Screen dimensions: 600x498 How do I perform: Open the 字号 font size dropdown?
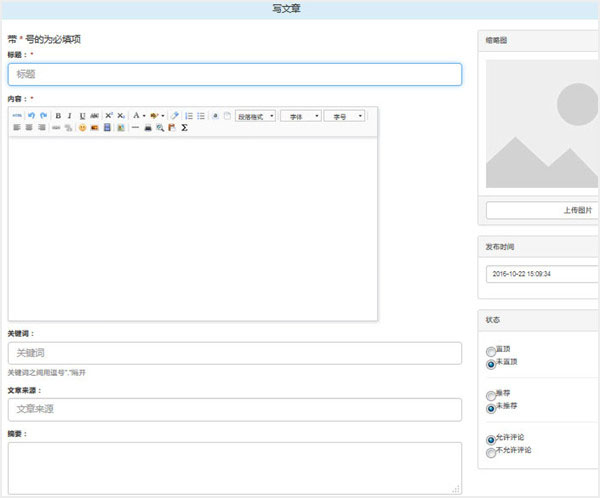[344, 116]
